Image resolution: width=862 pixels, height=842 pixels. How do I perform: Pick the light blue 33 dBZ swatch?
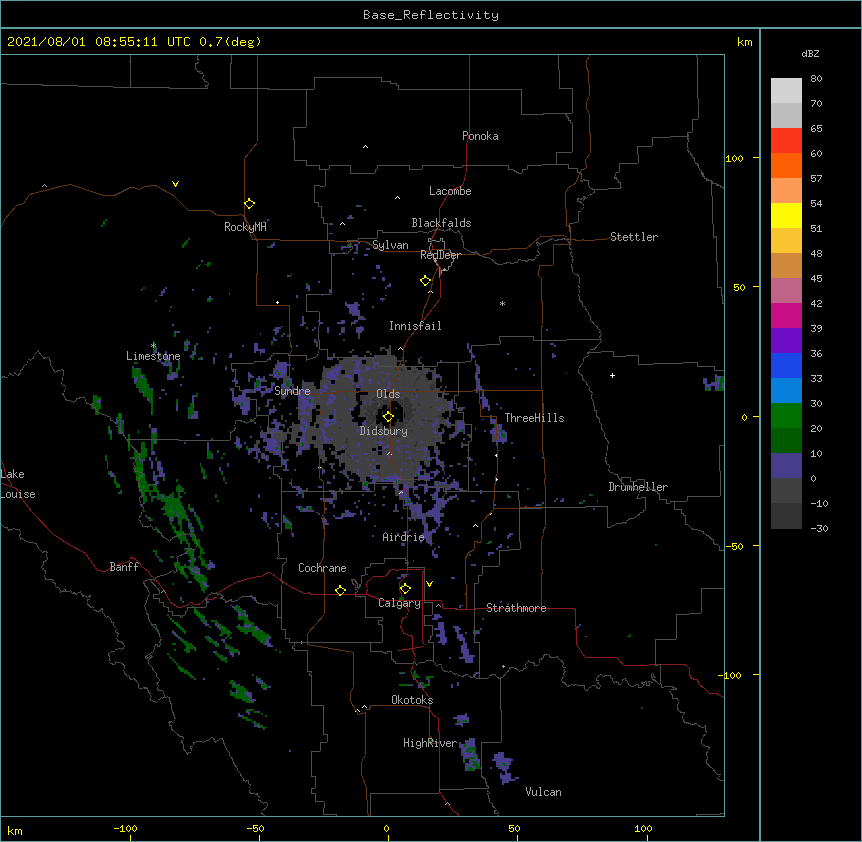click(x=786, y=391)
